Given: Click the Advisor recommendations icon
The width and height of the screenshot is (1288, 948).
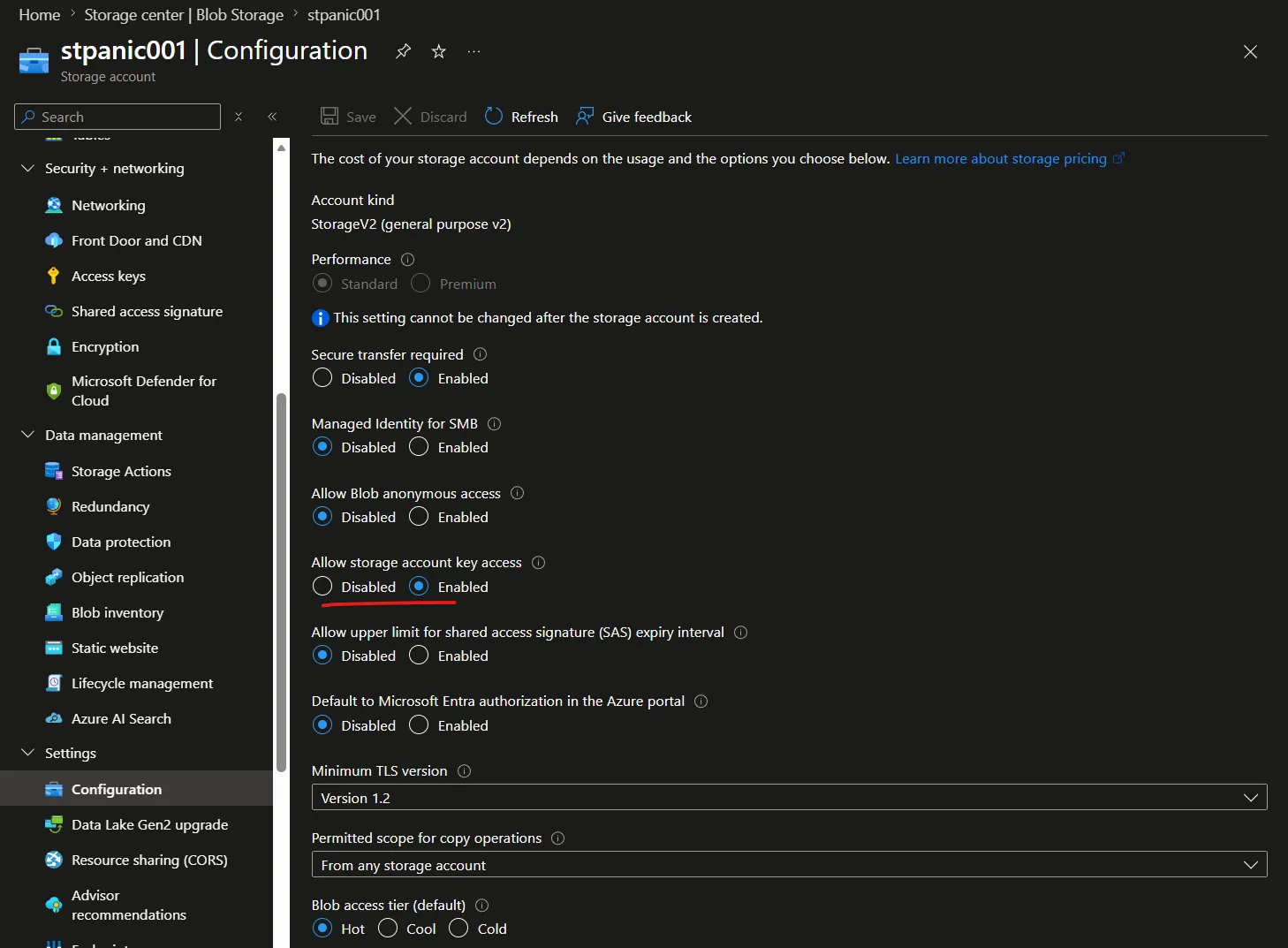Looking at the screenshot, I should click(x=54, y=905).
